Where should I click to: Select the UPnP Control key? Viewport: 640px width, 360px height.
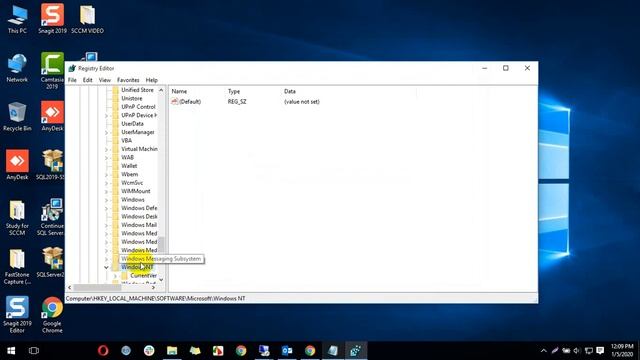[x=138, y=107]
